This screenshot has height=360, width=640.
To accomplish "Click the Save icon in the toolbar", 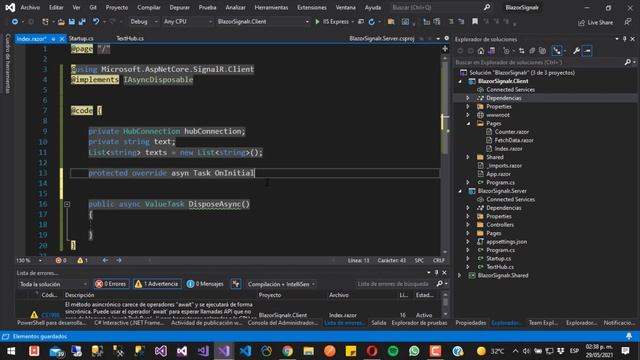I will [x=71, y=22].
